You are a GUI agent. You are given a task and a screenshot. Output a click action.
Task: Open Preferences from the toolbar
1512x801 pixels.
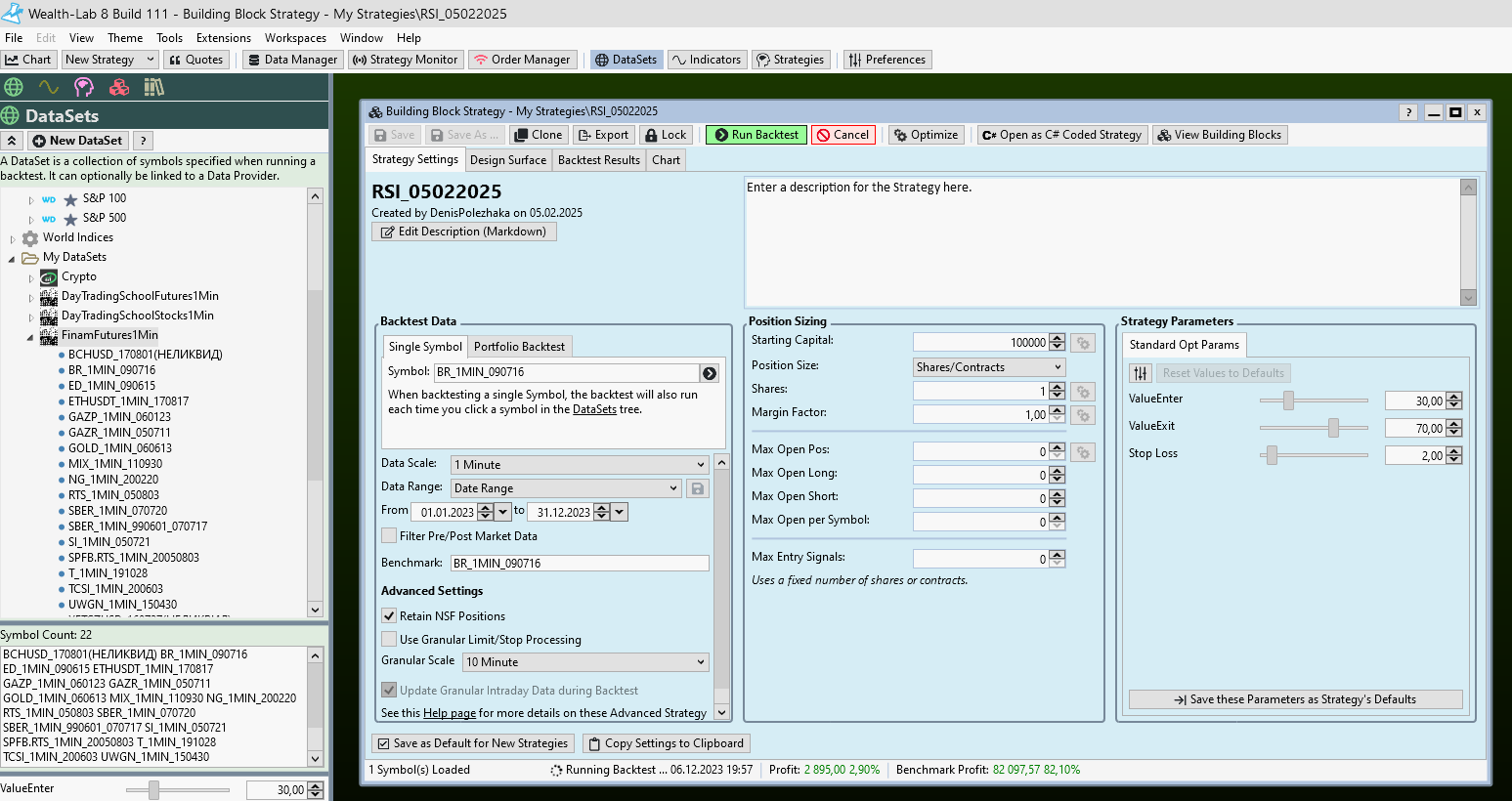(x=886, y=60)
